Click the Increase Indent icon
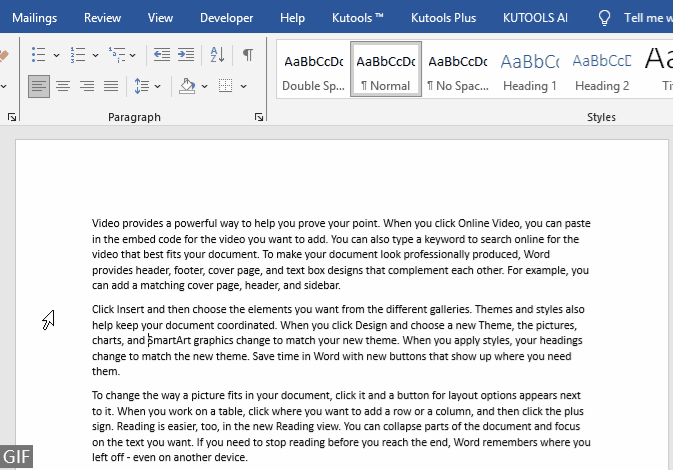The height and width of the screenshot is (470, 673). (x=187, y=55)
